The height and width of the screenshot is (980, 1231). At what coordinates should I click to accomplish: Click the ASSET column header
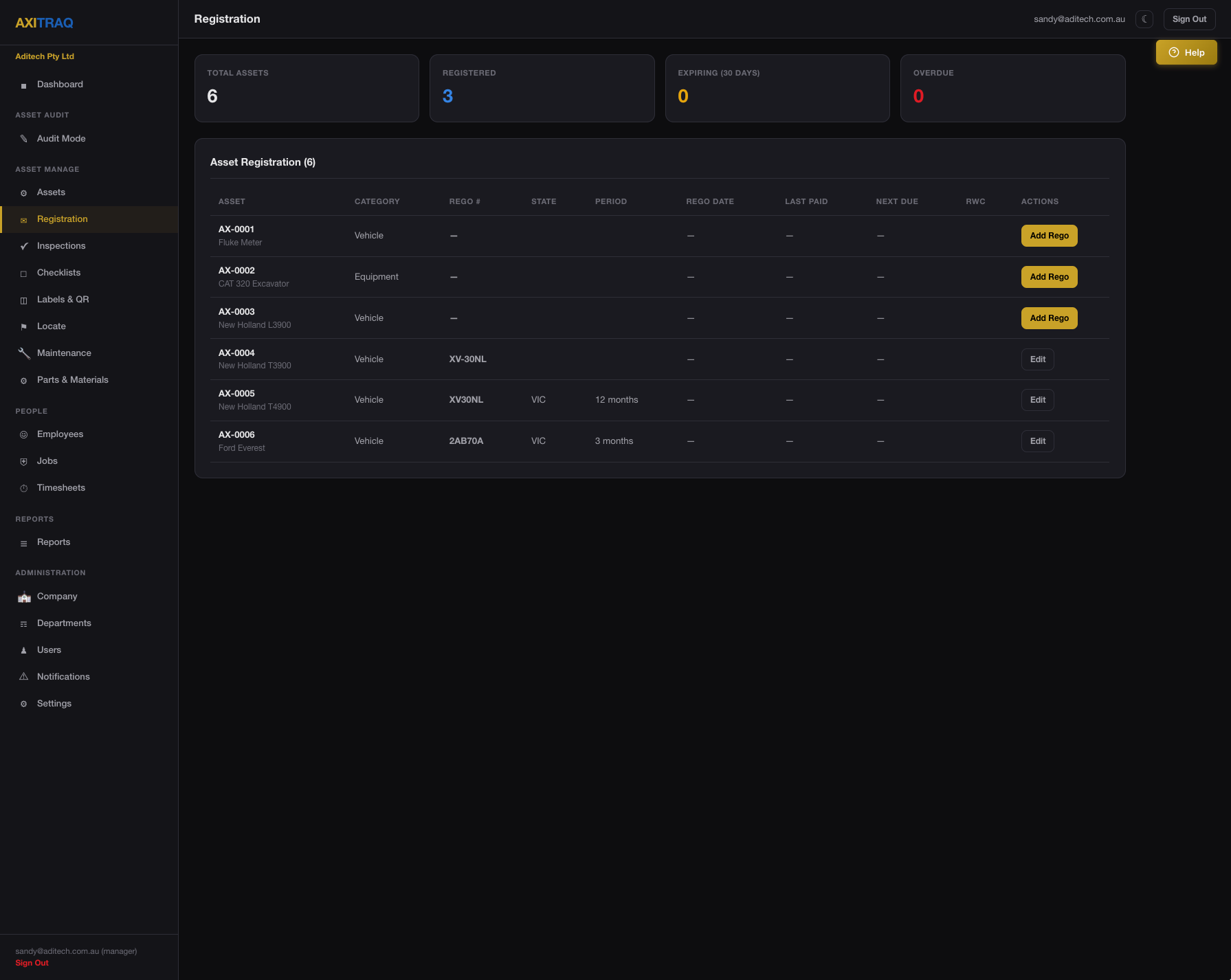232,201
